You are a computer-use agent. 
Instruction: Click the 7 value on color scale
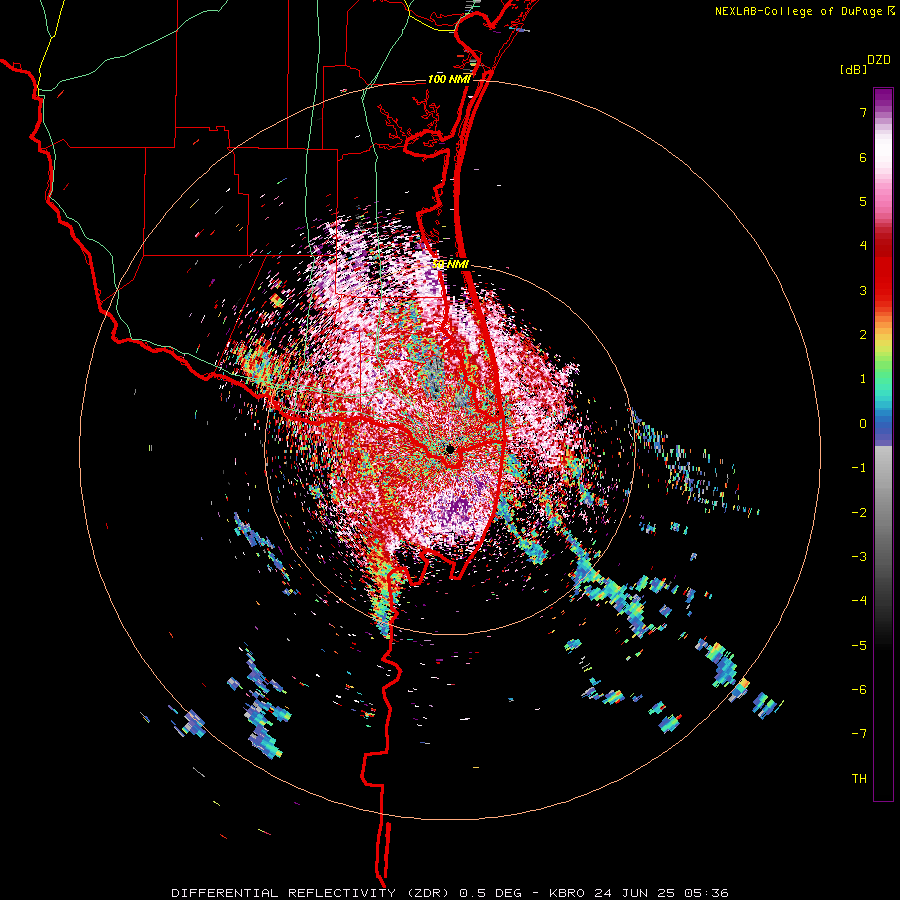[x=863, y=112]
